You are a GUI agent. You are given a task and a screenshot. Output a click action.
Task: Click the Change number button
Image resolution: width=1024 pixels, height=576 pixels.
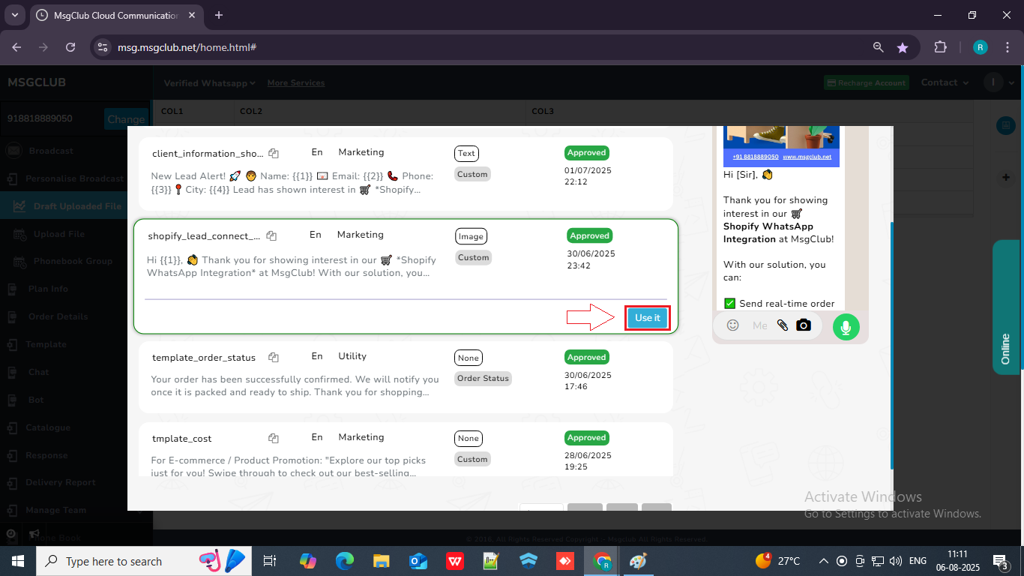(x=126, y=119)
